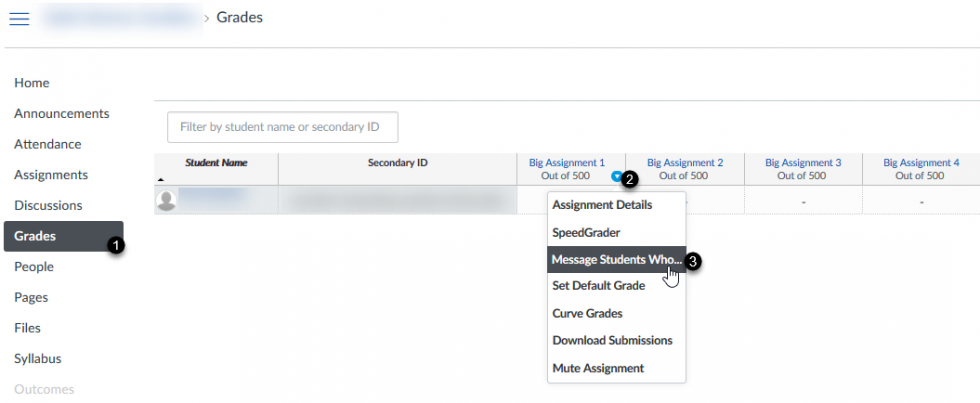Navigate to Assignments
This screenshot has height=403, width=980.
51,174
